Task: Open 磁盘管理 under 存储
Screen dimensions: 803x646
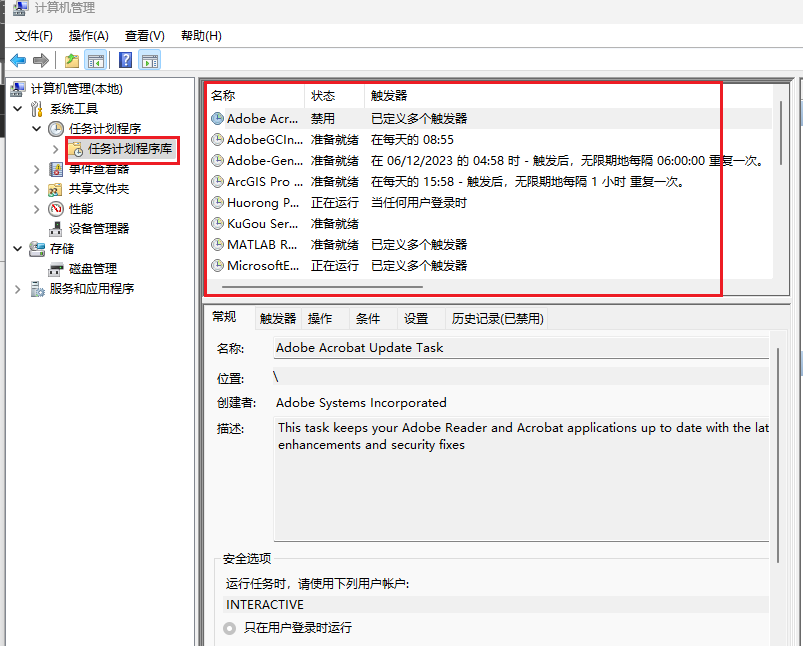Action: click(x=92, y=268)
